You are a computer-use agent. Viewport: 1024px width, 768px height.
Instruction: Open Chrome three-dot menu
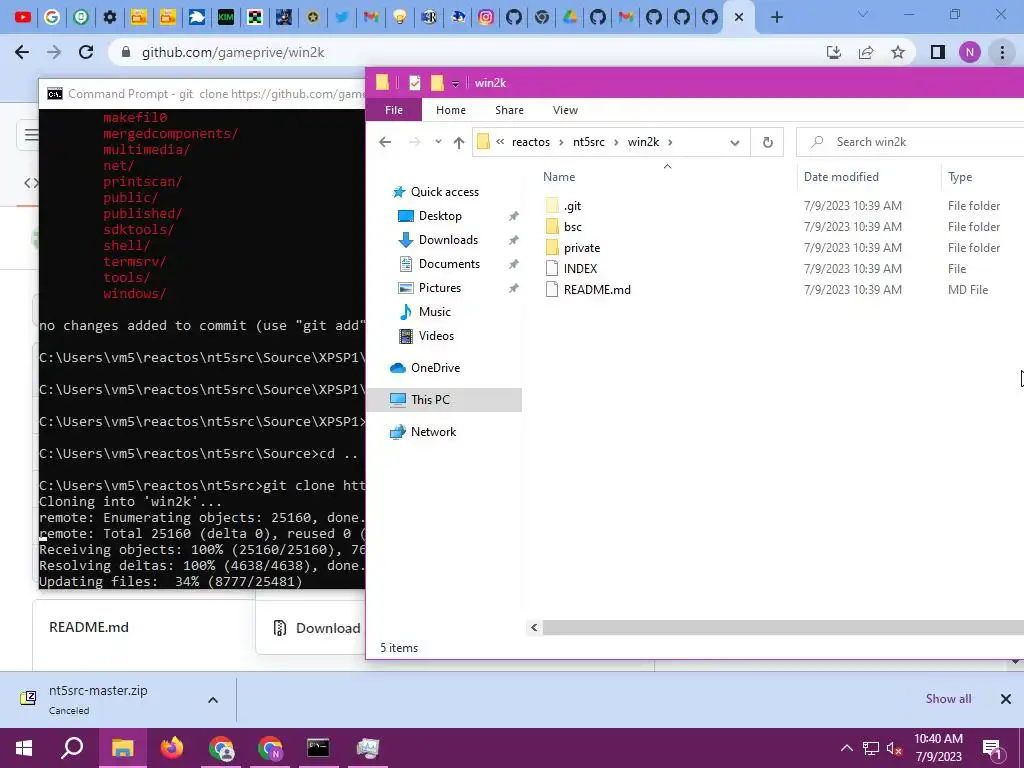point(1002,52)
